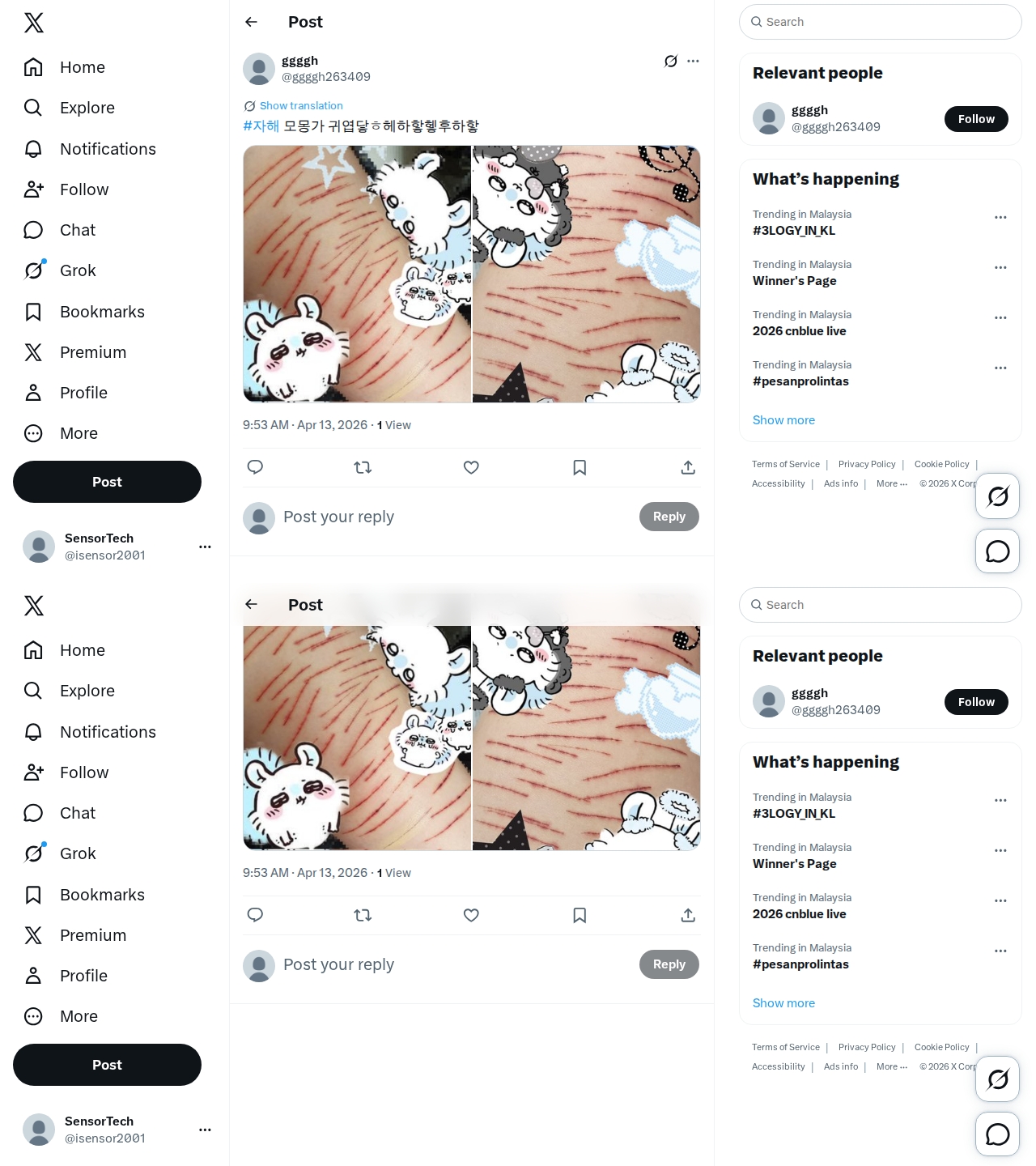Screen dimensions: 1036x1166
Task: Open the ellipsis menu beside ggggh's post header
Action: click(693, 61)
